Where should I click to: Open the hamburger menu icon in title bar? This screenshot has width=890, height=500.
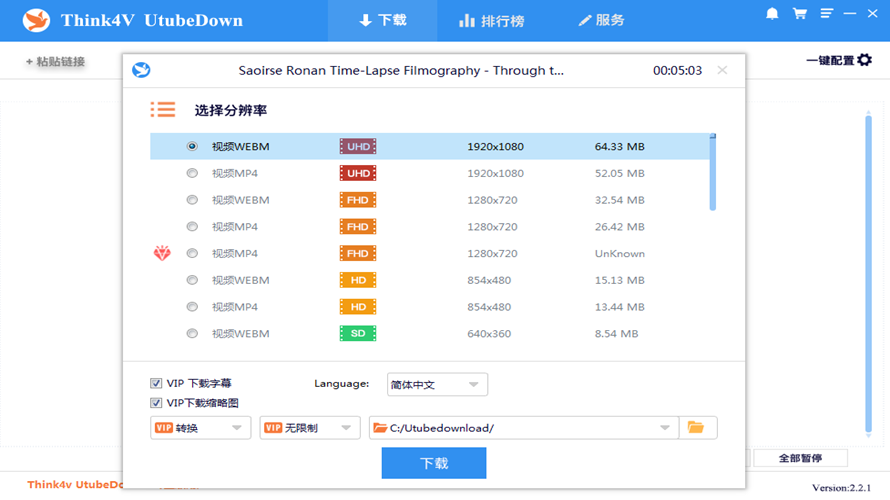826,13
